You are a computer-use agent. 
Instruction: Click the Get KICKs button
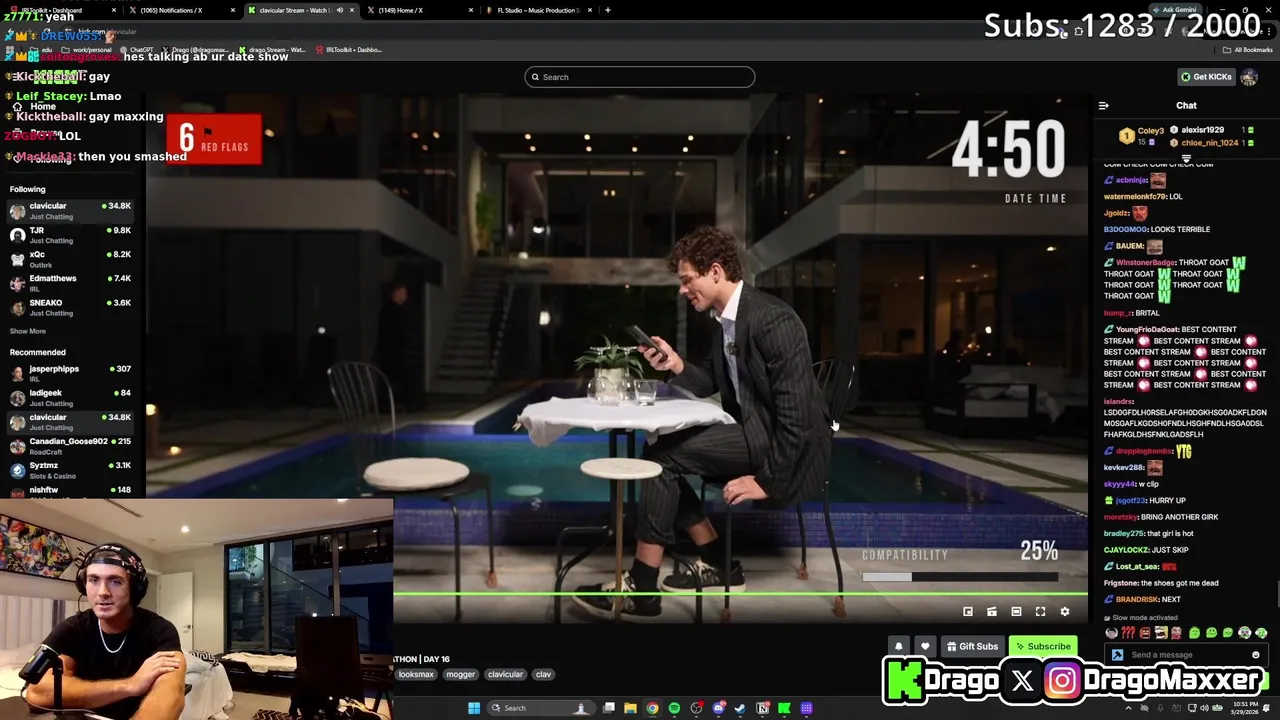point(1206,77)
